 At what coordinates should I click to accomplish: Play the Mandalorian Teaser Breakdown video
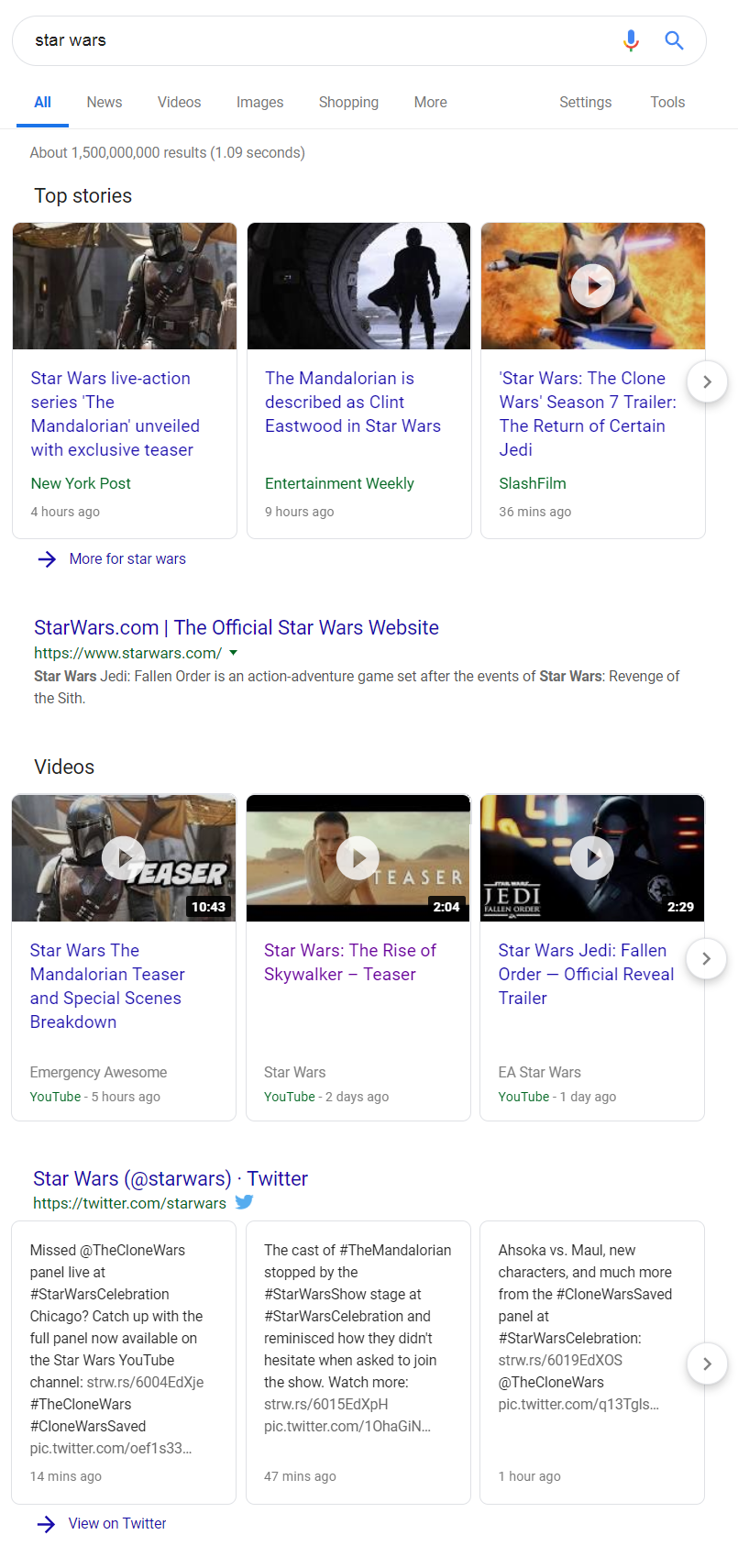[x=124, y=858]
